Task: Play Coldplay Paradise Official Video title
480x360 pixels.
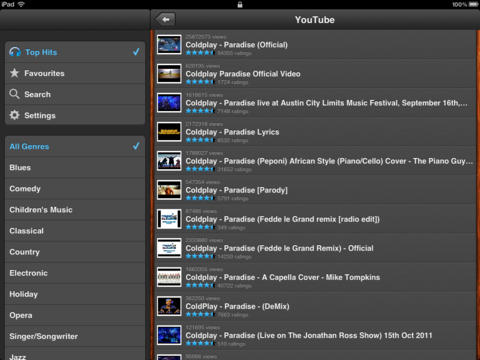Action: tap(243, 74)
